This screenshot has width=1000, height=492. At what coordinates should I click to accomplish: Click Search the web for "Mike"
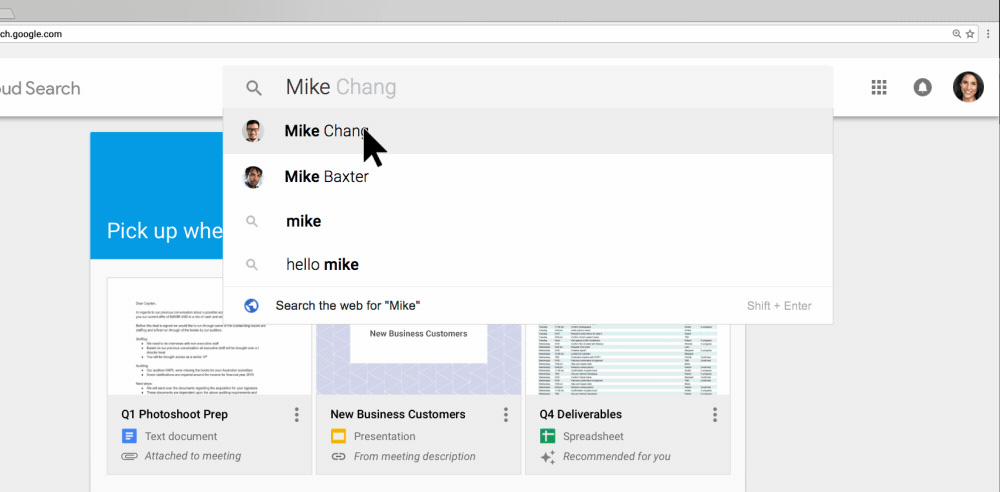527,306
